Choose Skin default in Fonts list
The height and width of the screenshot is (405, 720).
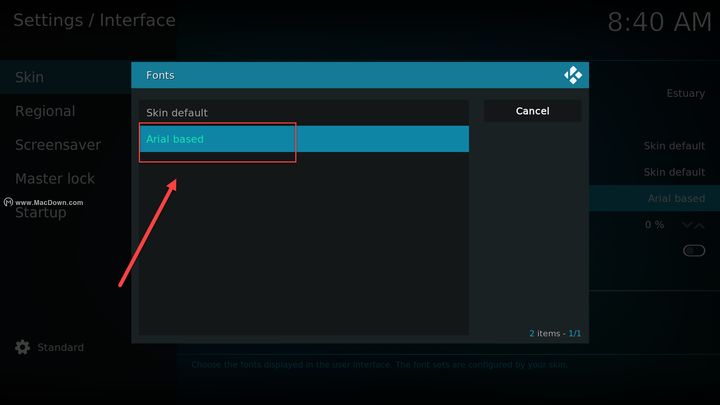coord(304,112)
